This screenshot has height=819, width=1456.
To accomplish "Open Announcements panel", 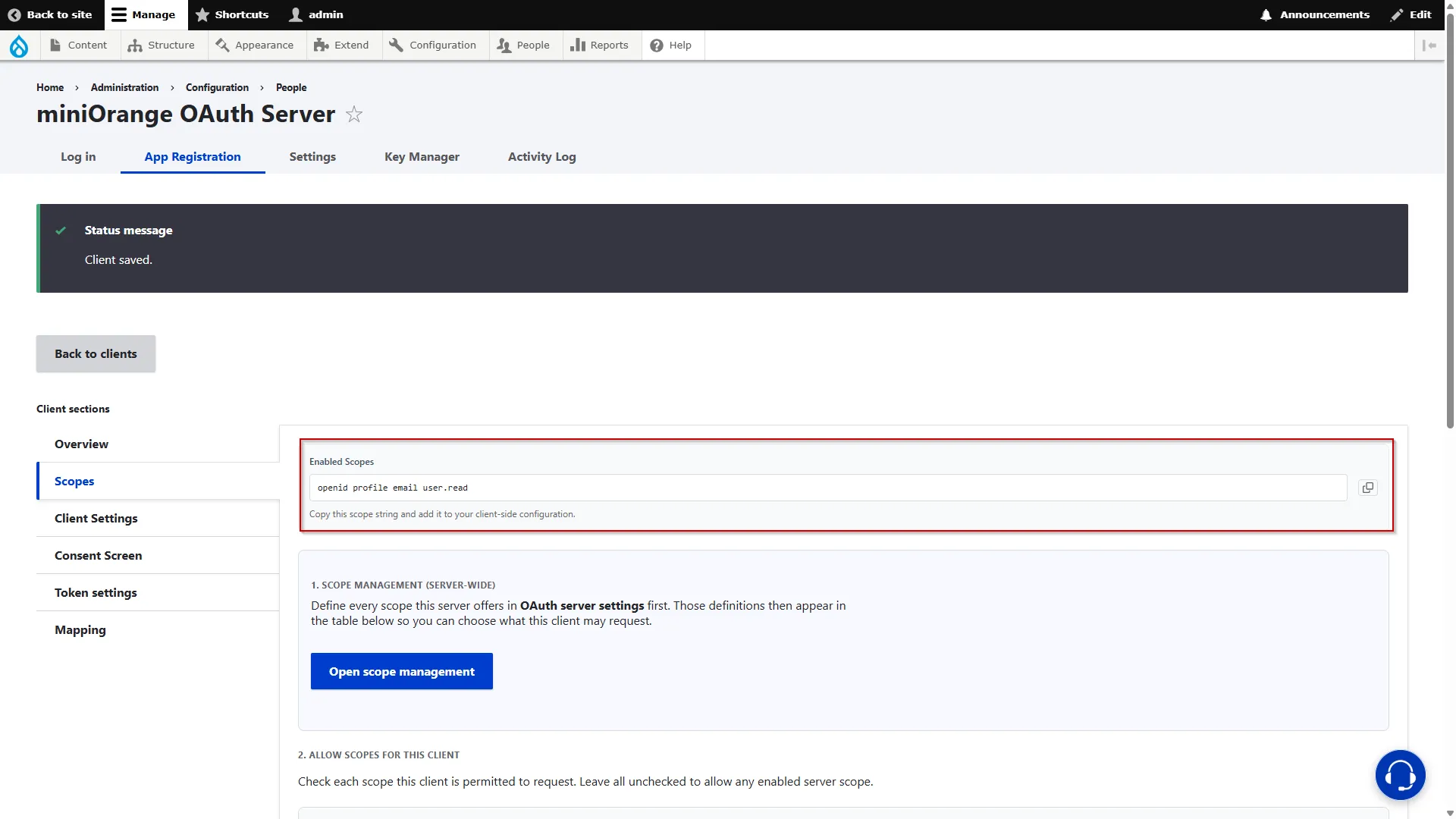I will (1315, 14).
